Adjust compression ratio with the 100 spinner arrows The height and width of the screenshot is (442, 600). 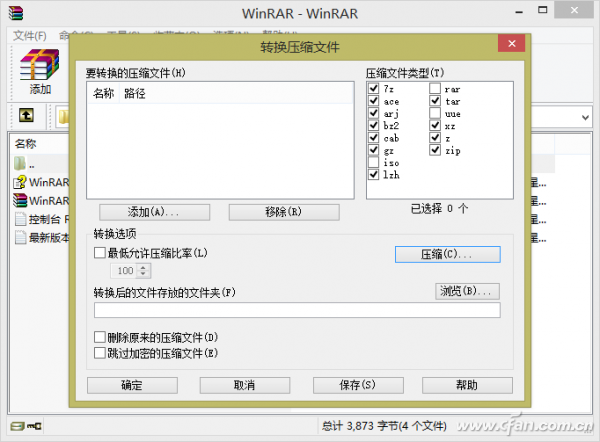(x=143, y=271)
